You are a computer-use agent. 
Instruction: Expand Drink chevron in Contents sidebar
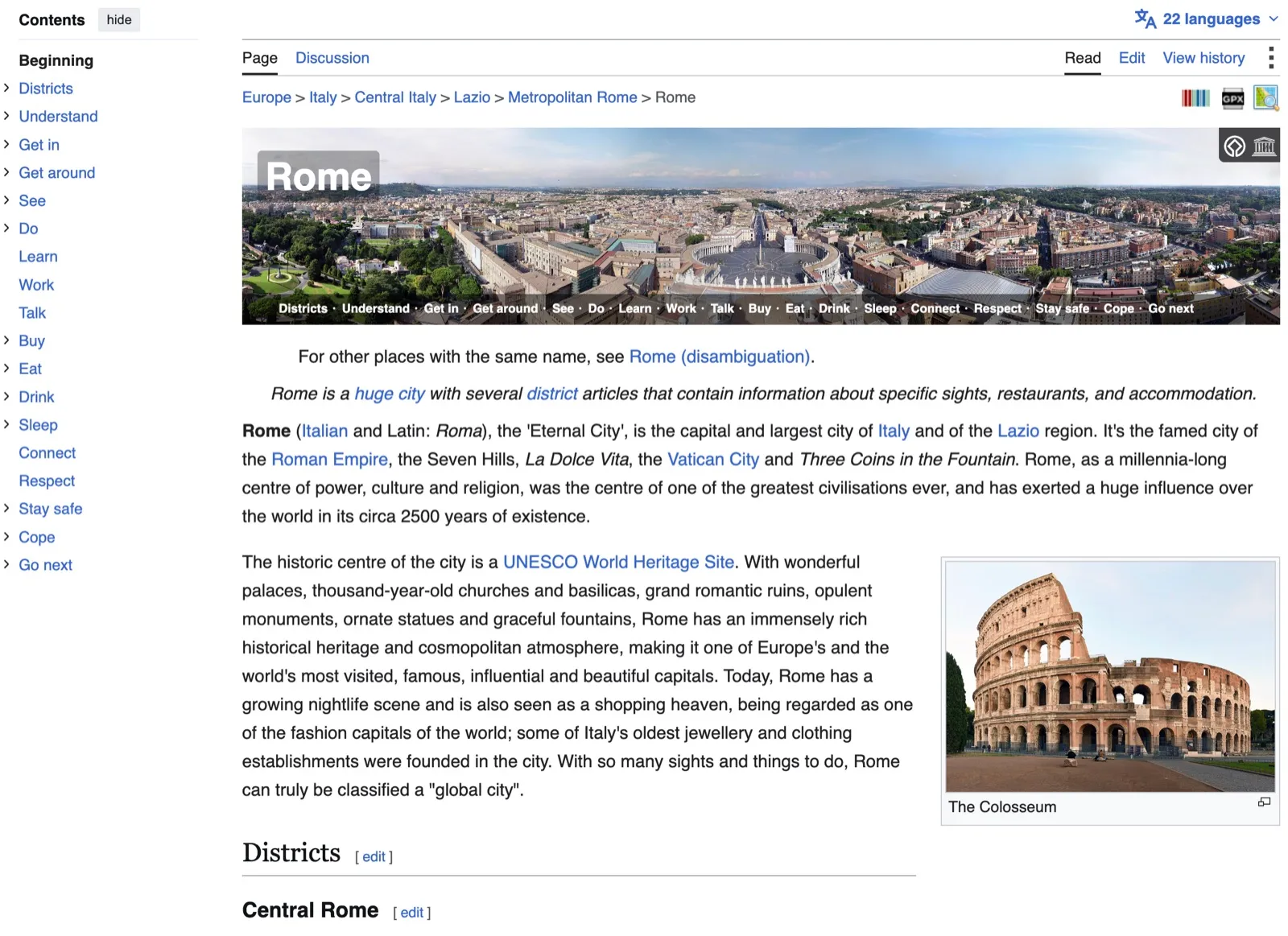click(6, 396)
